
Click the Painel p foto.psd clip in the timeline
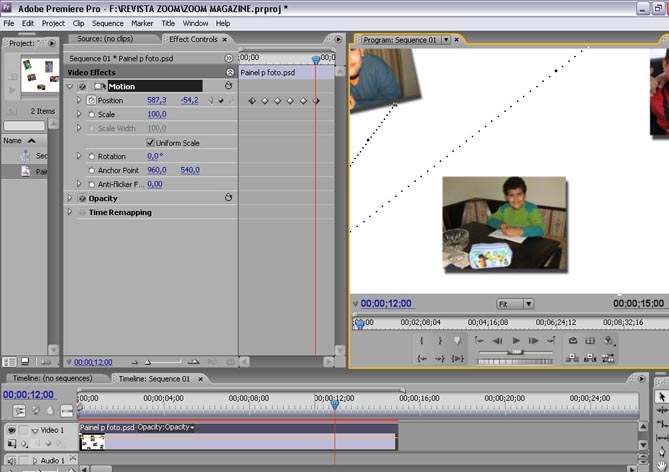tap(238, 441)
